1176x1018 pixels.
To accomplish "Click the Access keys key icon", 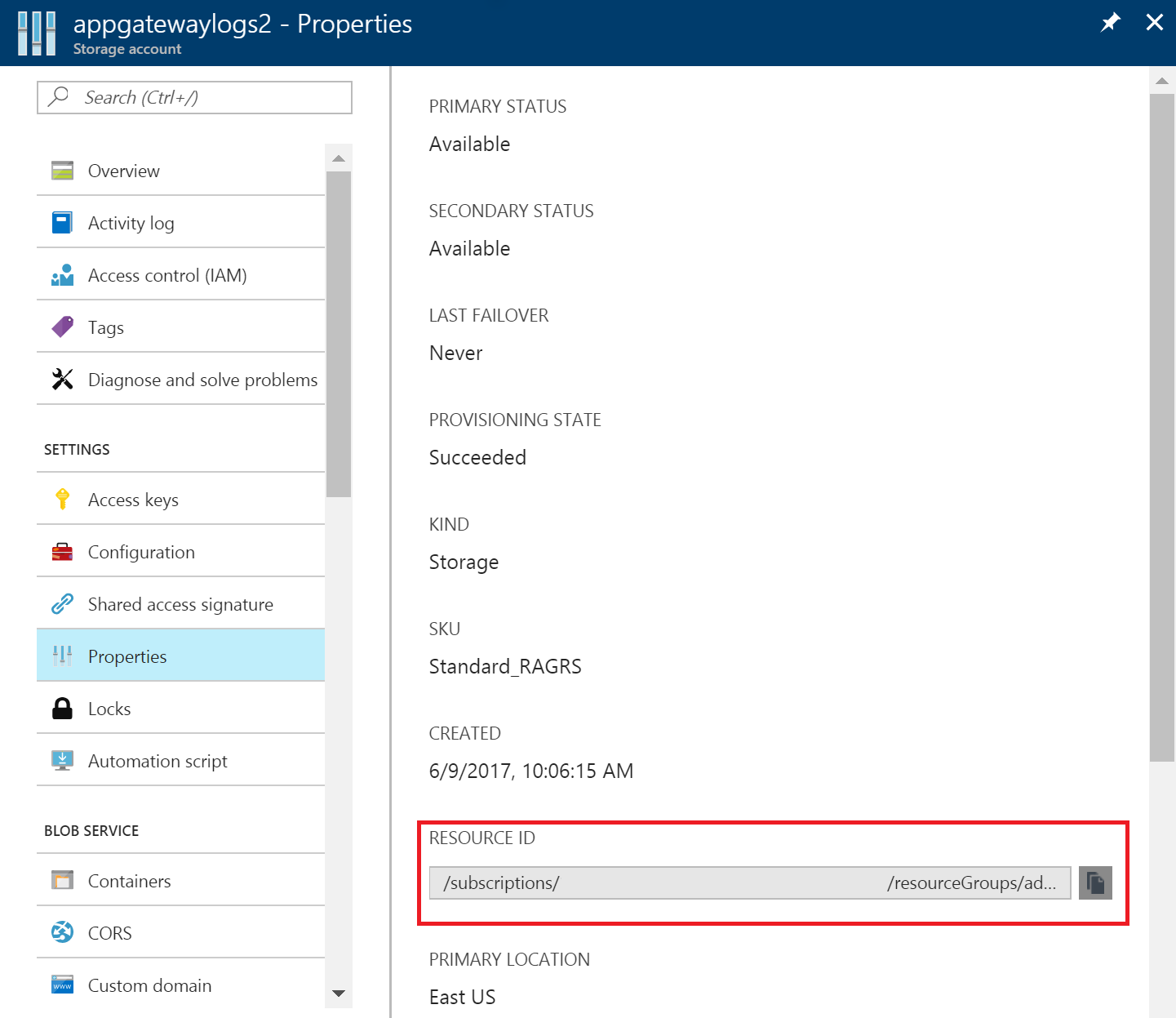I will (62, 499).
